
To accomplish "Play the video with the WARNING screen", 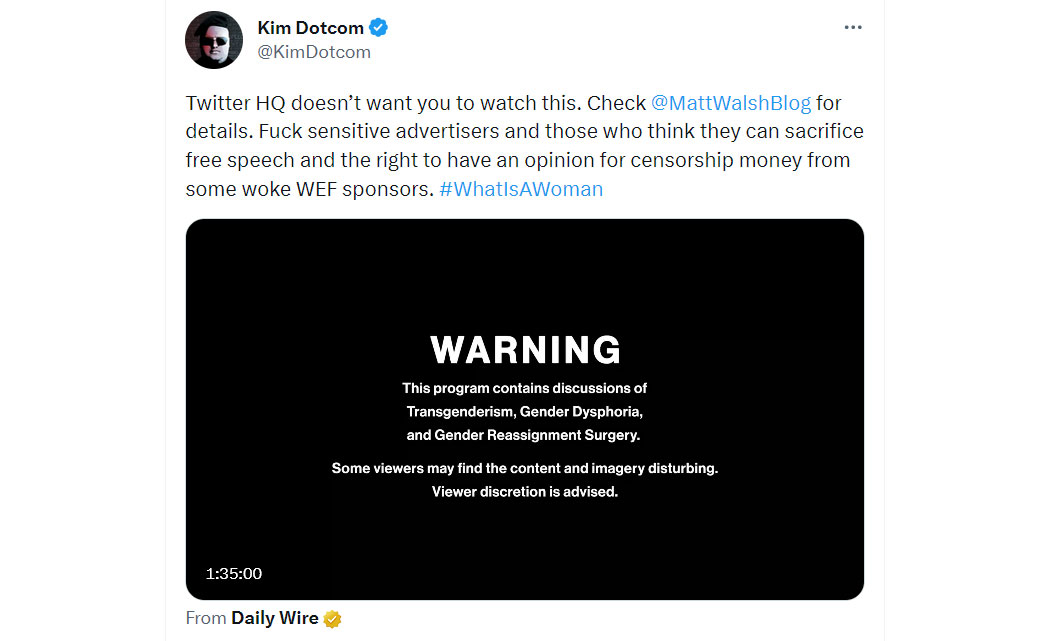I will pos(524,409).
